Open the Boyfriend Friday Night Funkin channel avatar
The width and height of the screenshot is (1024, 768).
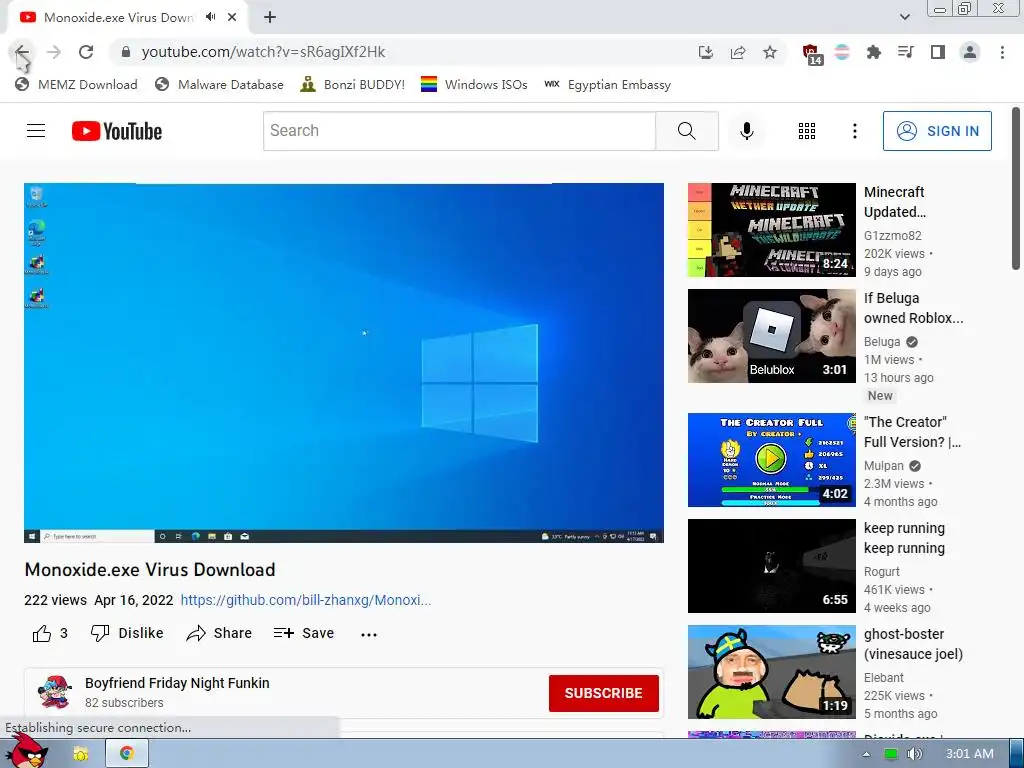55,692
